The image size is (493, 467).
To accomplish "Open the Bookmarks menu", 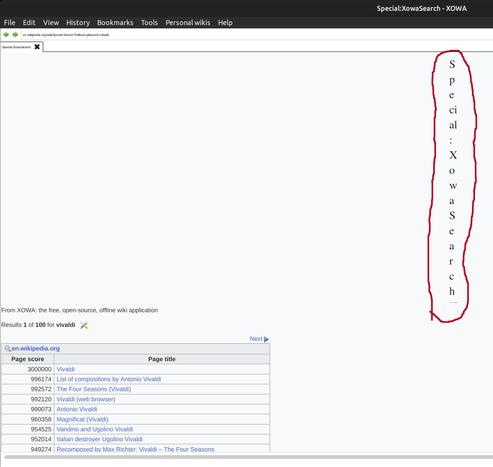I will coord(115,23).
